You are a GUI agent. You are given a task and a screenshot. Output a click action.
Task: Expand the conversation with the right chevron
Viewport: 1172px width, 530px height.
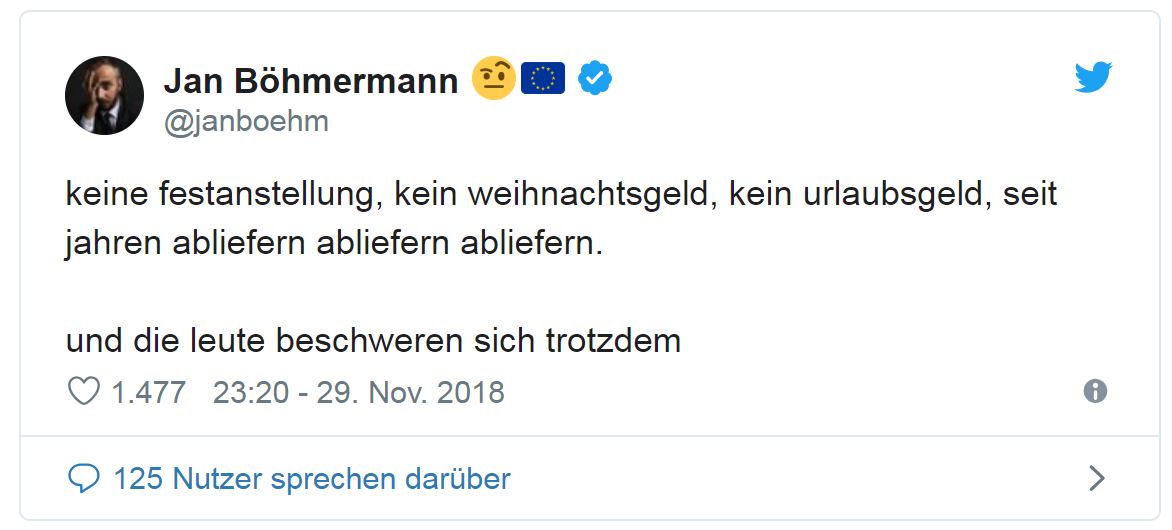click(1096, 479)
